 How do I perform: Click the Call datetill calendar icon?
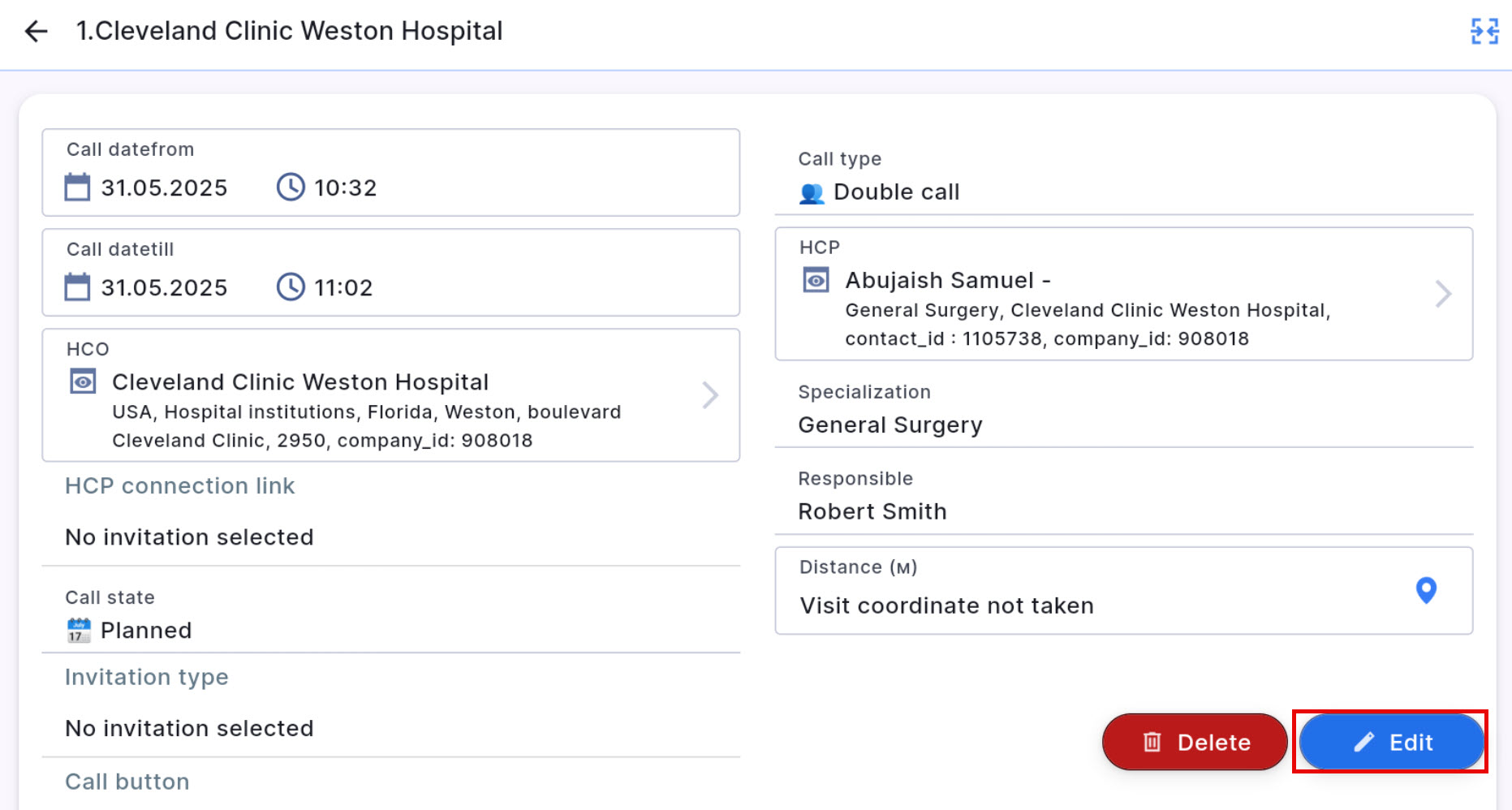[x=77, y=287]
